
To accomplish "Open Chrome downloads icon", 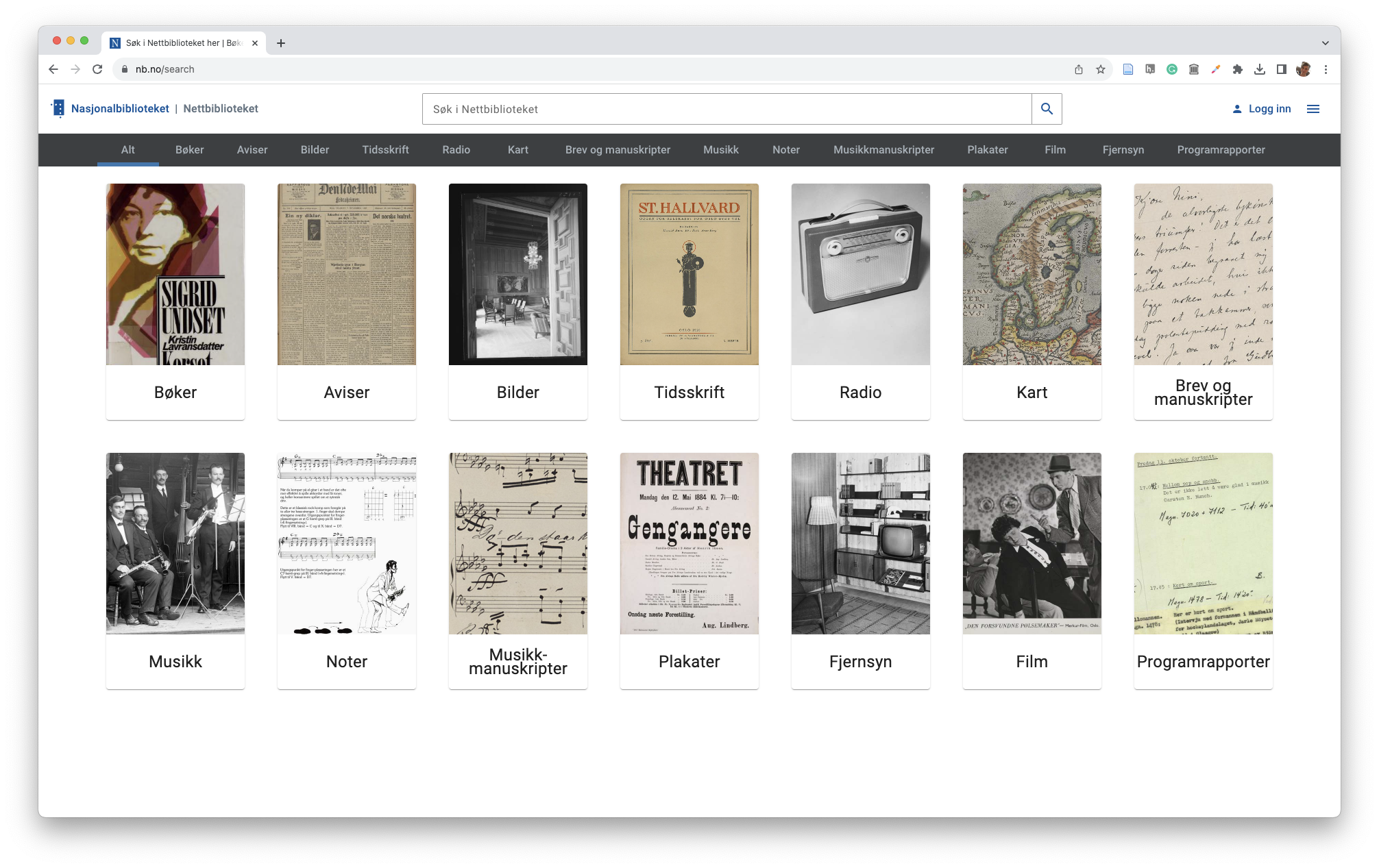I will coord(1259,69).
